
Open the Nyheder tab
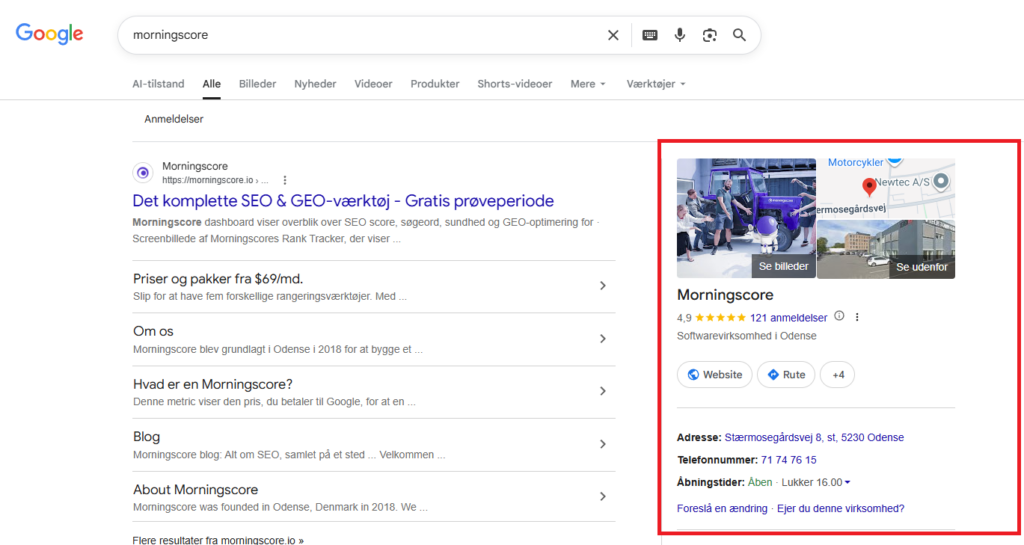(x=315, y=84)
